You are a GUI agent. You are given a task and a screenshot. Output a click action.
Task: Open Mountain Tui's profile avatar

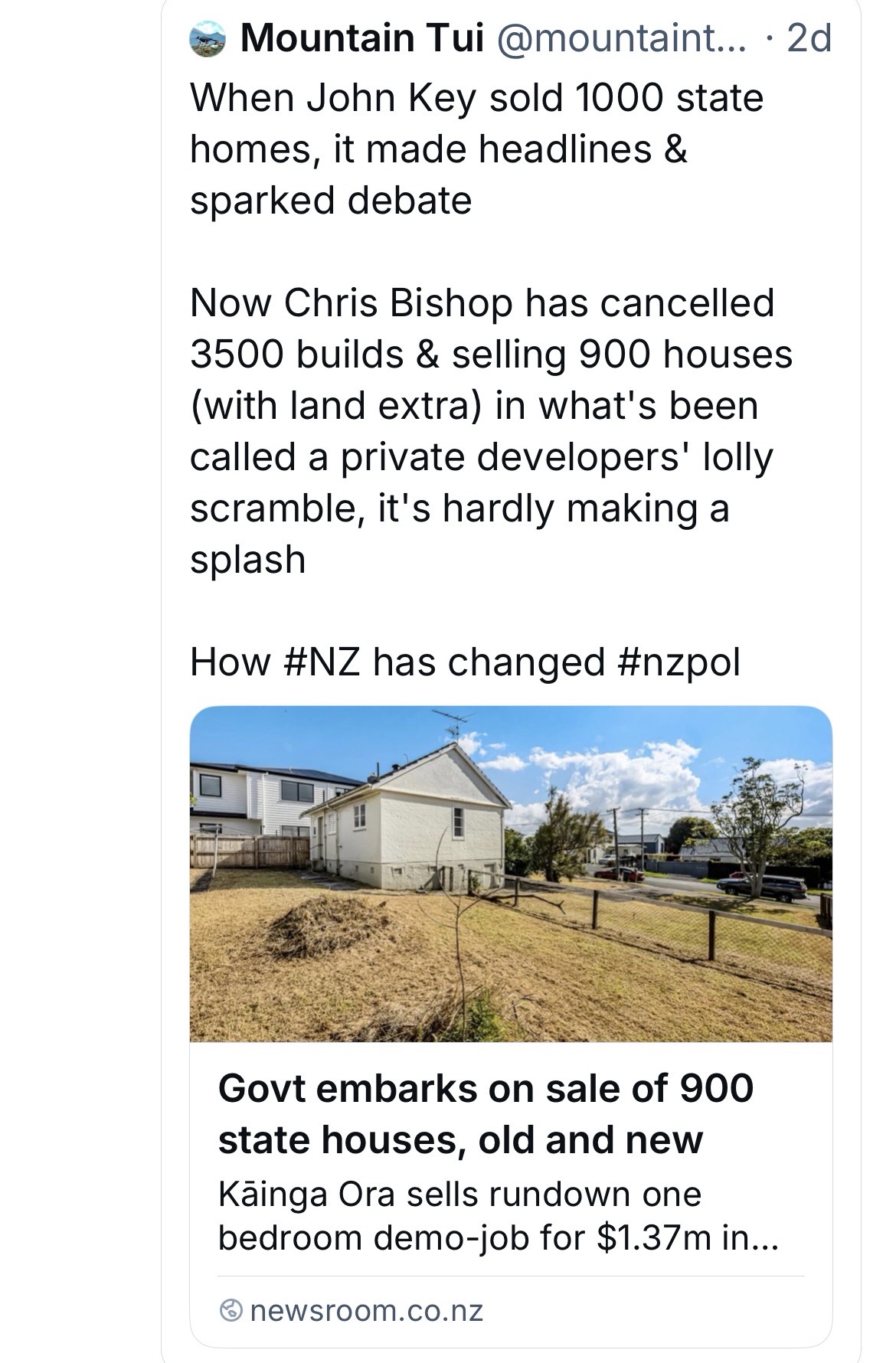[208, 39]
